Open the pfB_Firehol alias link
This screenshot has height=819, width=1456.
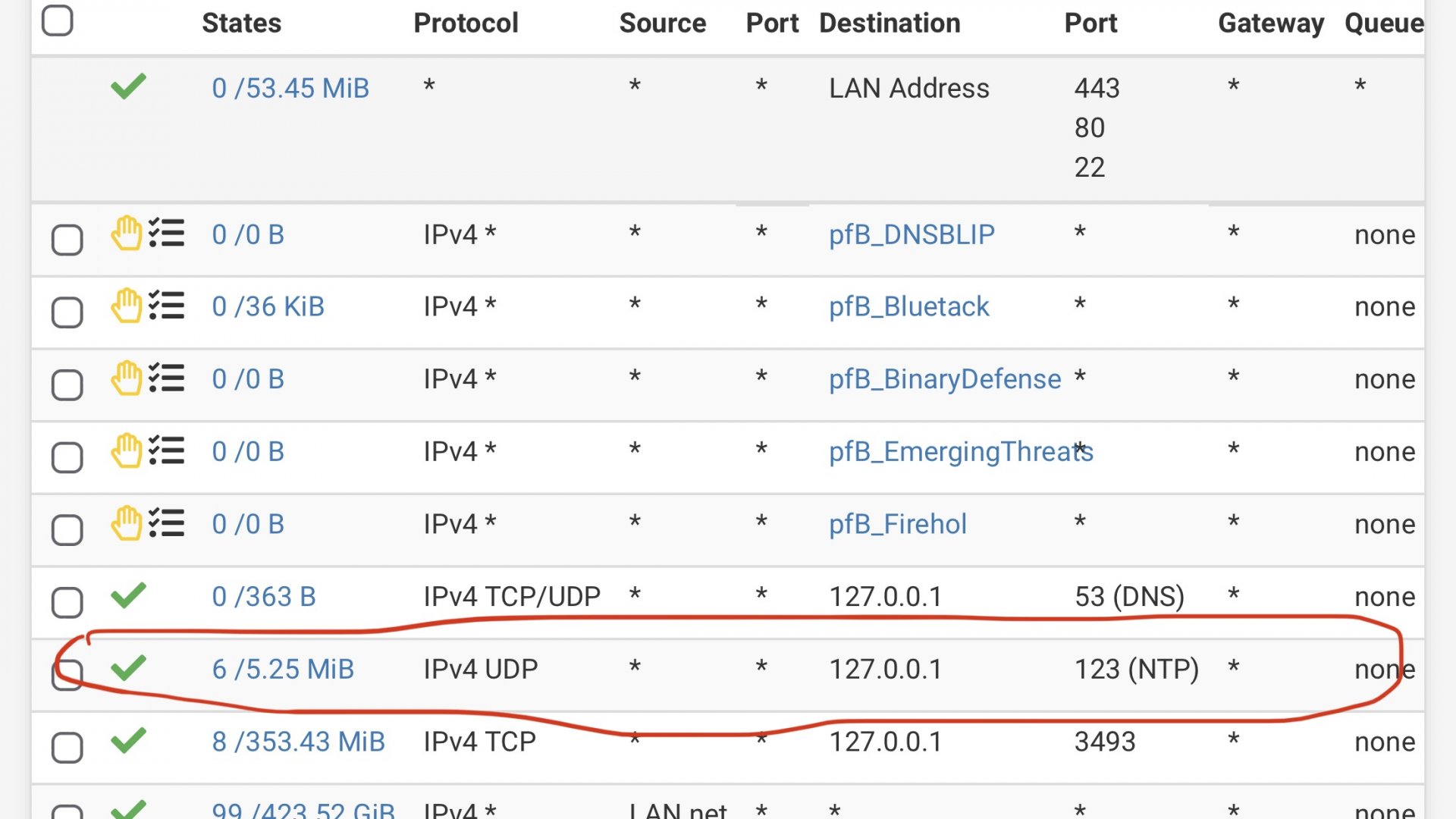point(897,524)
